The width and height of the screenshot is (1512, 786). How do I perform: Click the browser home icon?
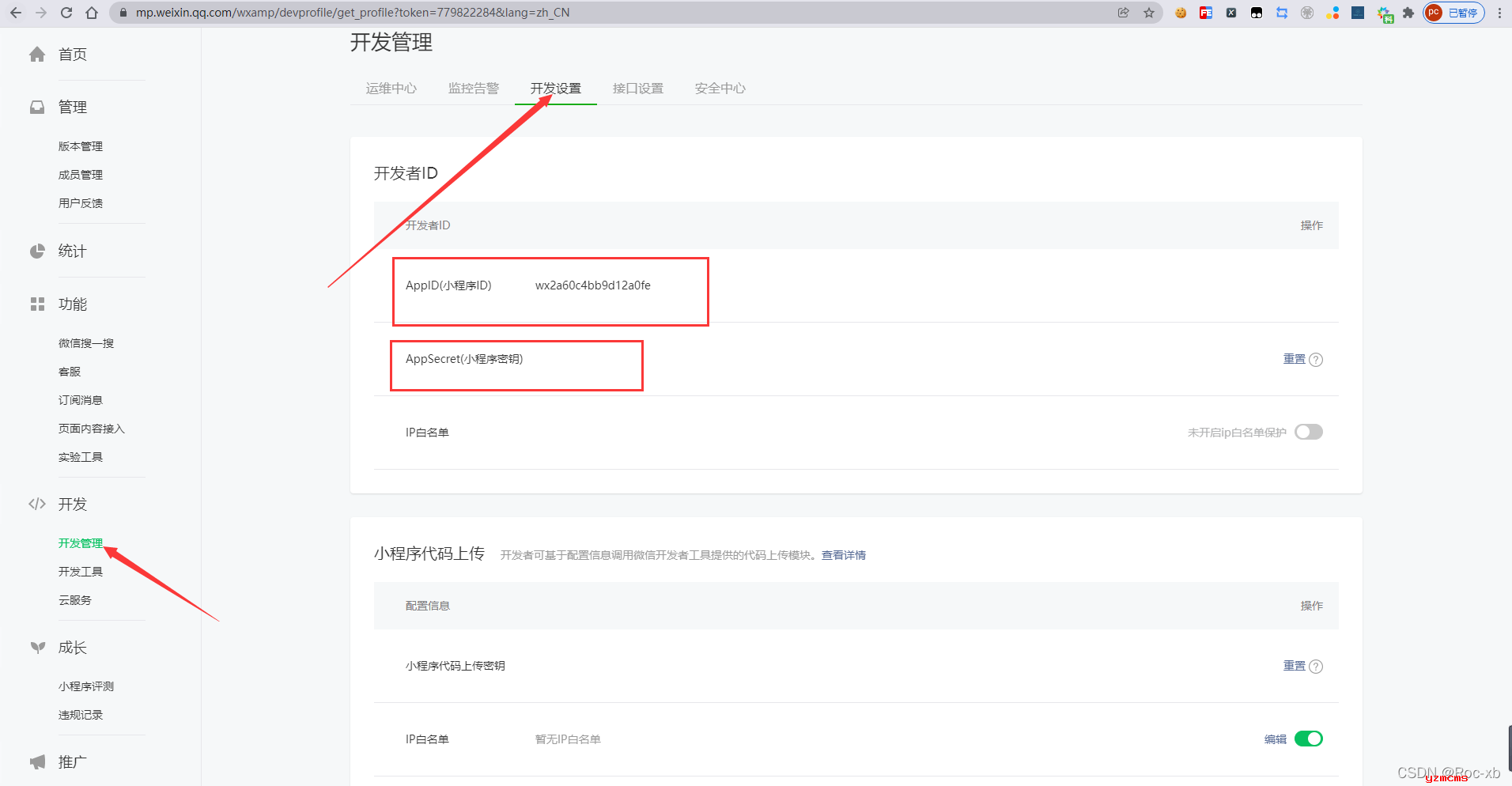click(x=92, y=13)
